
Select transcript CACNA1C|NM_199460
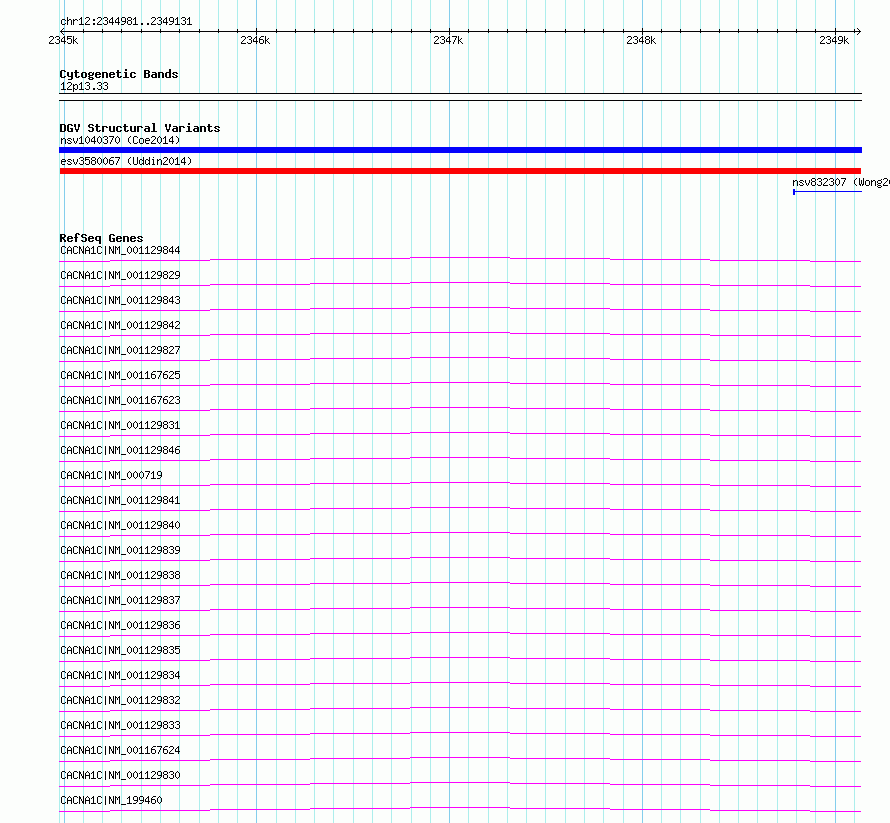point(111,800)
